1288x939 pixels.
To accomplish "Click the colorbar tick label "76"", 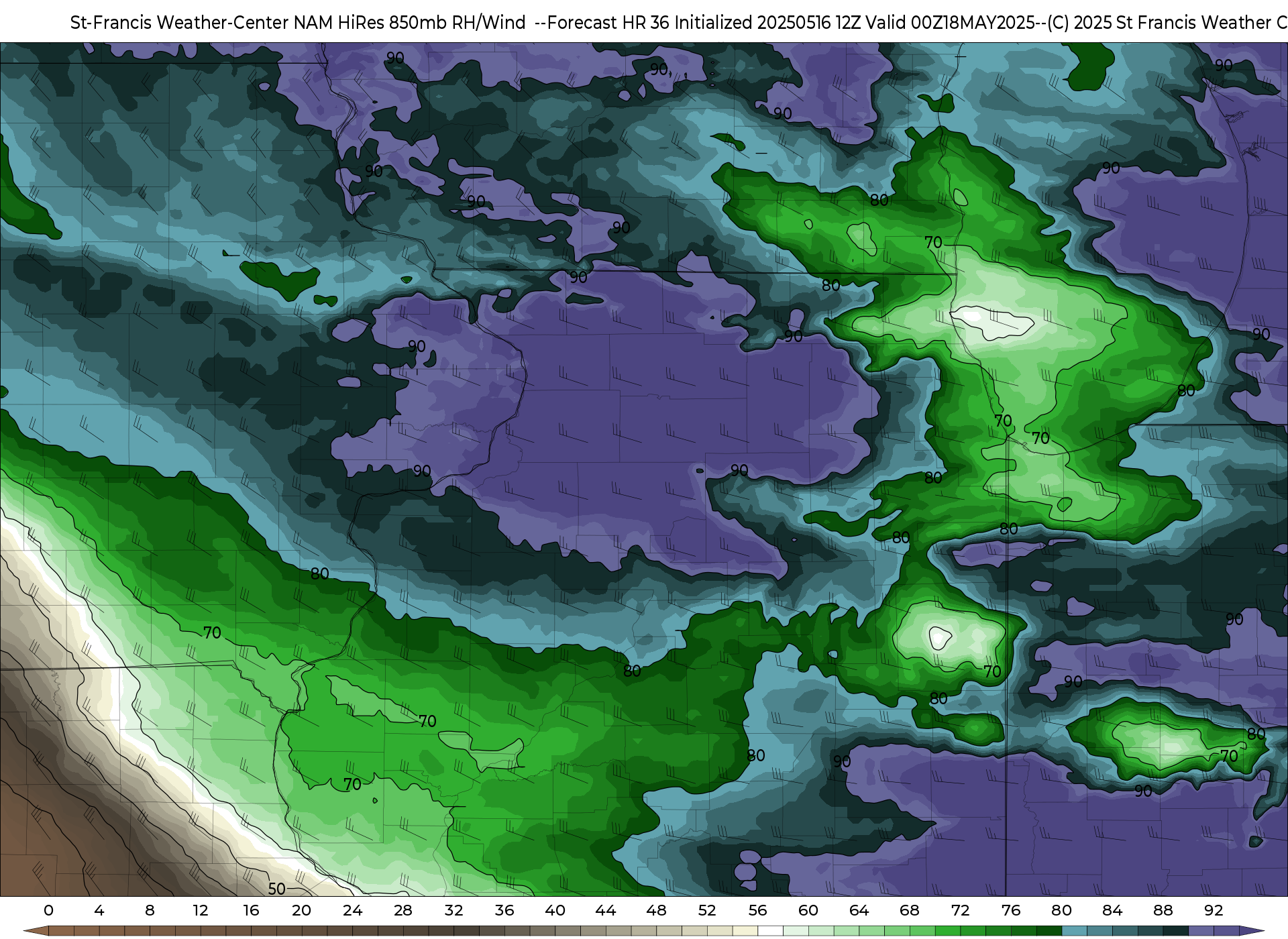I will coord(1011,911).
